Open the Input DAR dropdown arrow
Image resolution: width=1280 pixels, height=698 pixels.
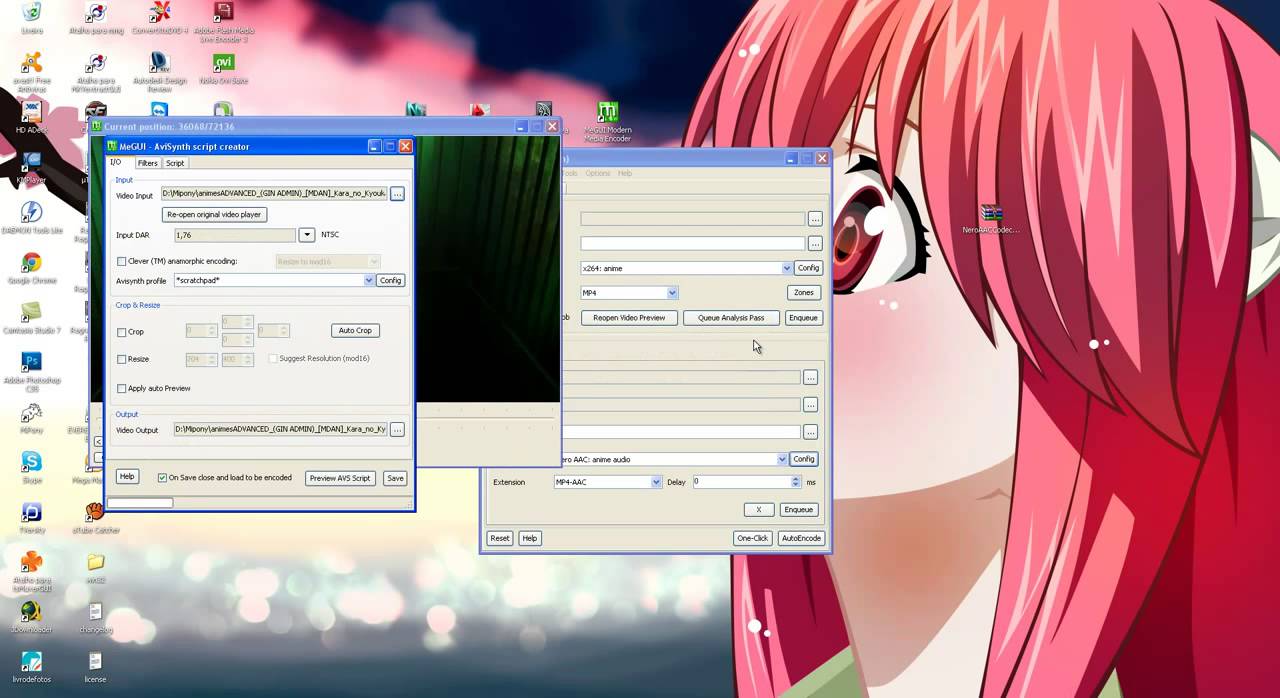coord(307,235)
